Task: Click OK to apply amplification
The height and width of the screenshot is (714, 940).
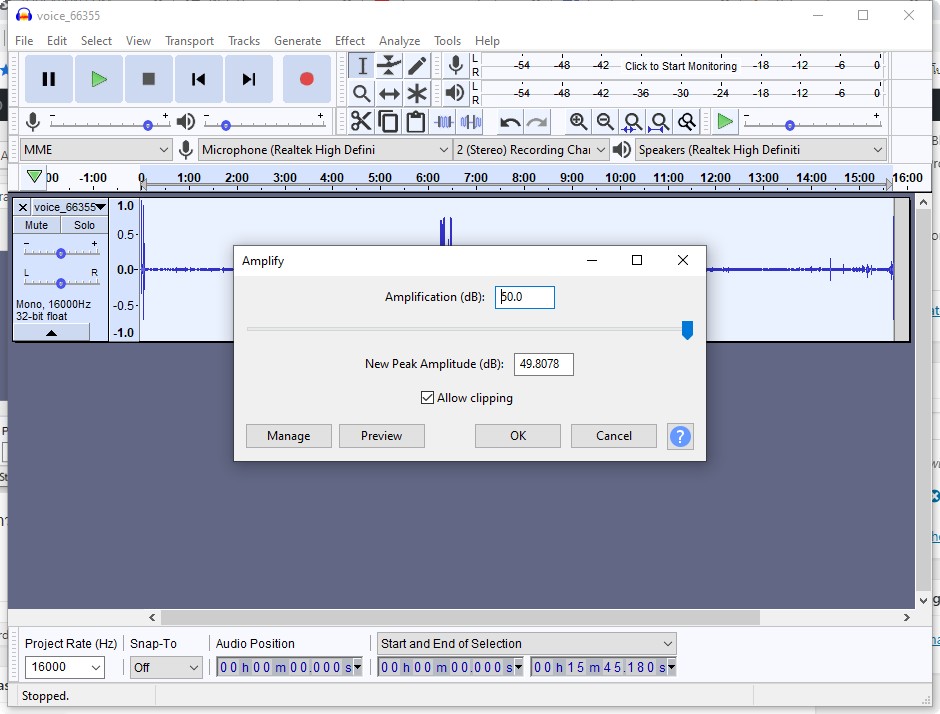Action: pyautogui.click(x=518, y=436)
